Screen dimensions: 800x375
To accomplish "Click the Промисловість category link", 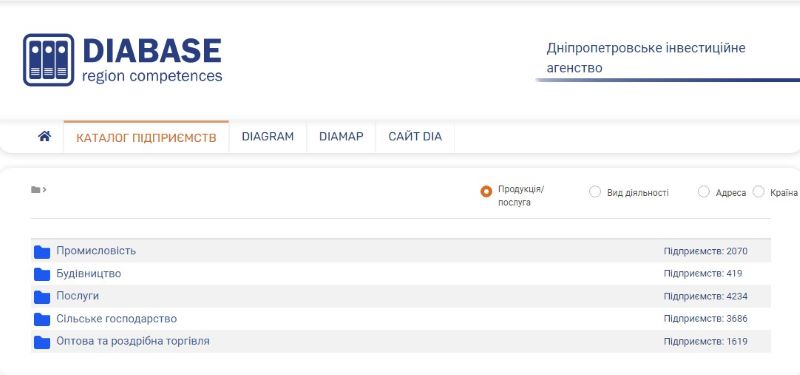I will [96, 251].
